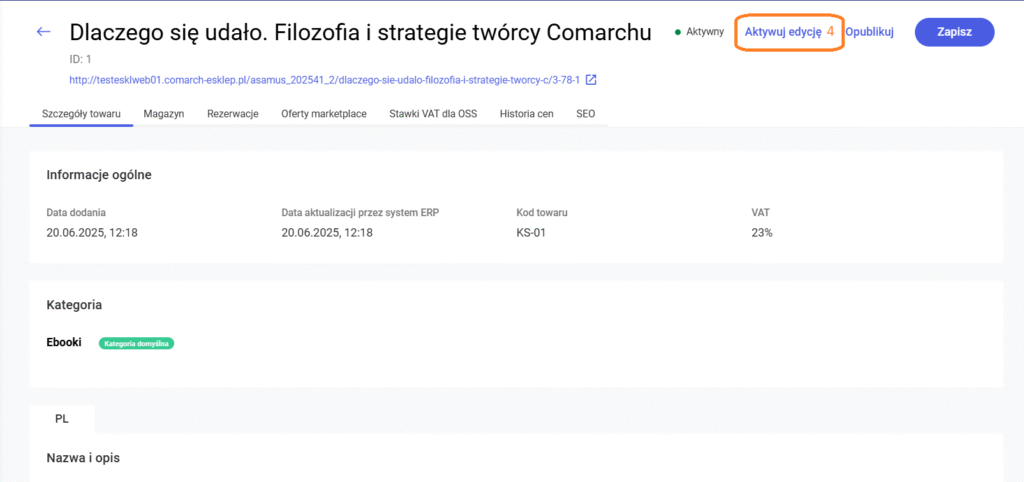Open the SEO tab
This screenshot has height=482, width=1024.
coord(586,114)
